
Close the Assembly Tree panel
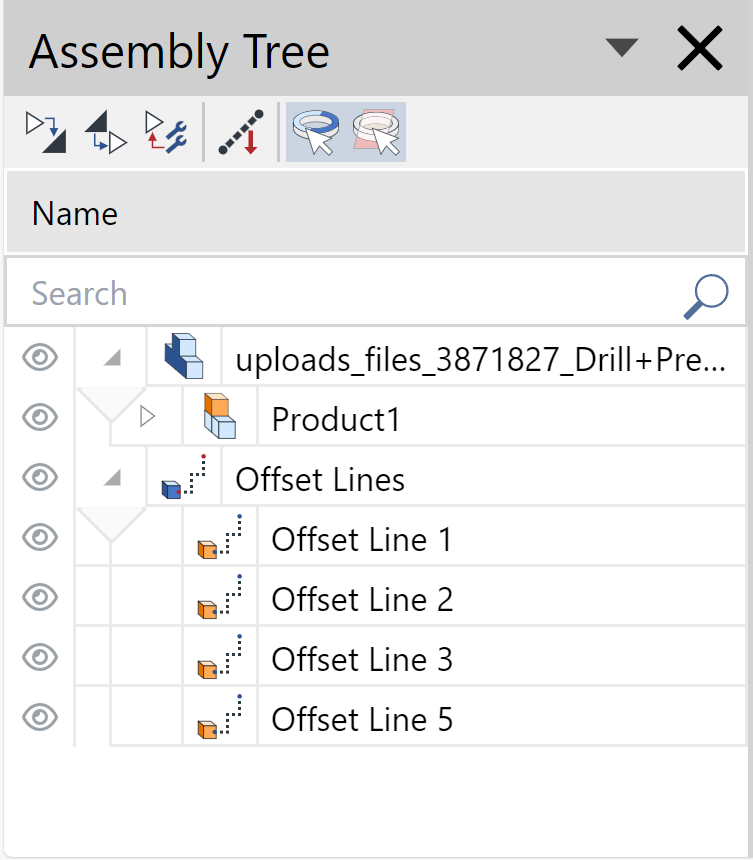point(700,48)
